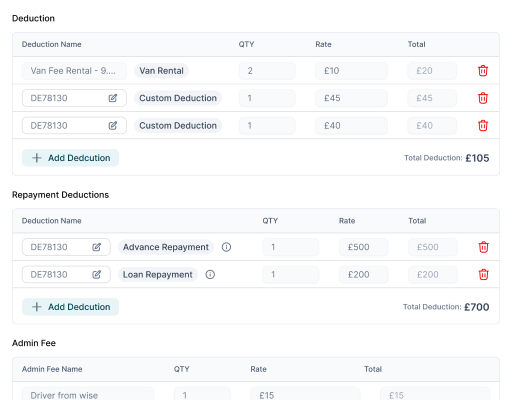Click QTY field of Van Rental row

click(x=267, y=71)
